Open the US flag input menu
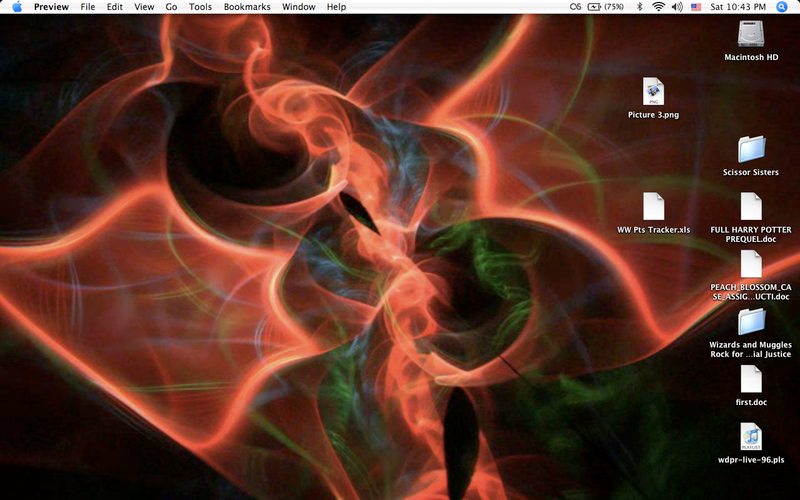The image size is (800, 500). [x=696, y=7]
